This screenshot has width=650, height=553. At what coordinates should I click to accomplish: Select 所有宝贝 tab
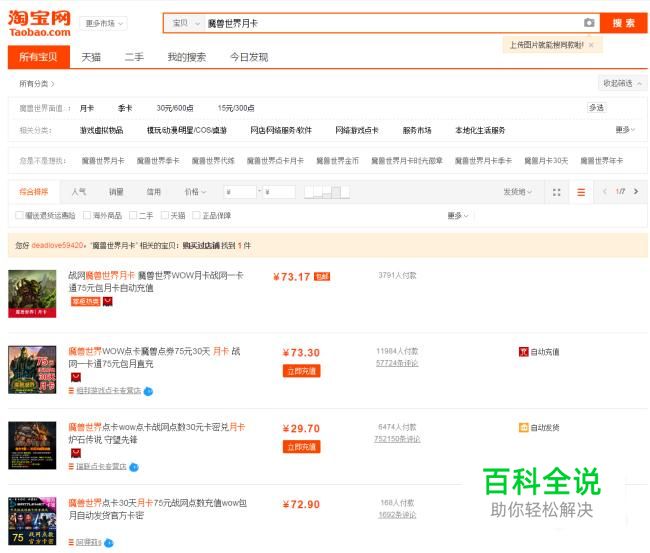tap(39, 57)
